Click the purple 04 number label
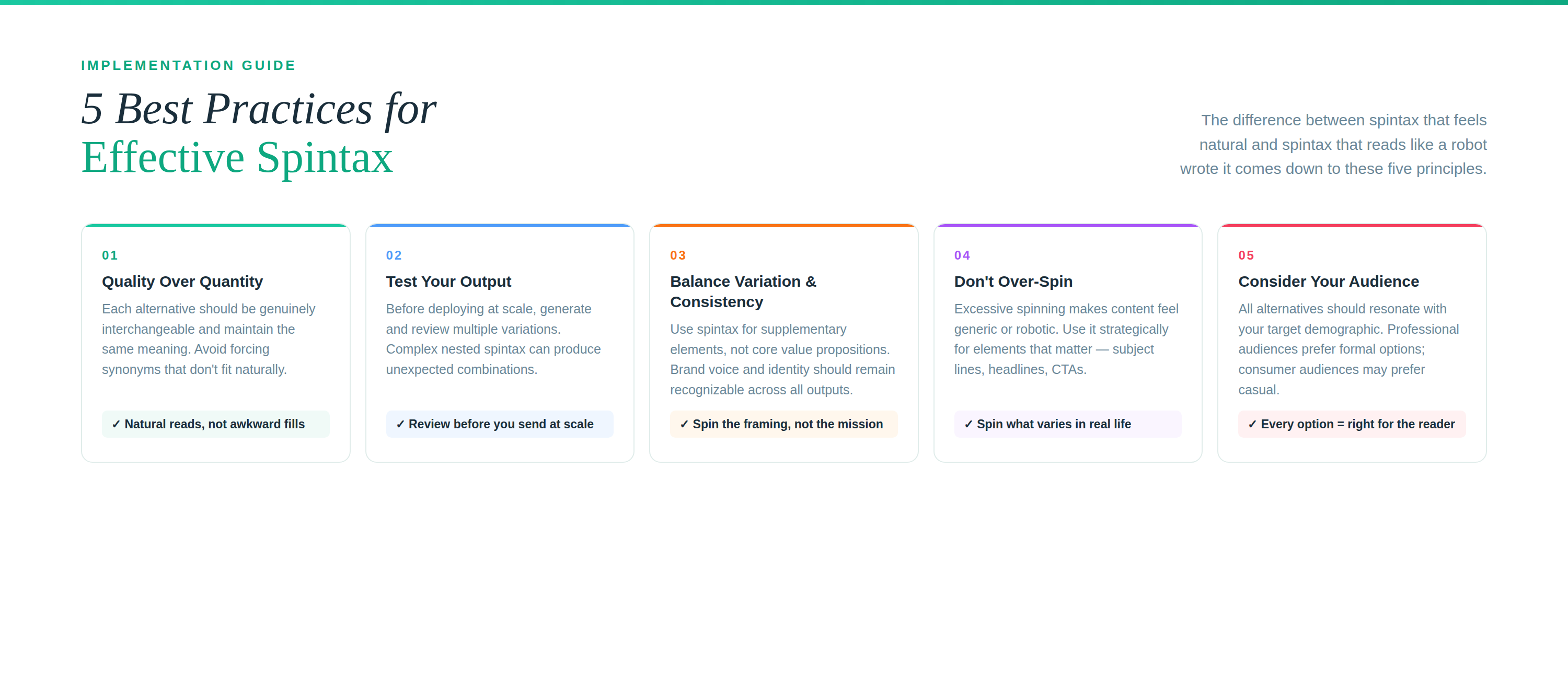This screenshot has width=1568, height=679. (962, 255)
